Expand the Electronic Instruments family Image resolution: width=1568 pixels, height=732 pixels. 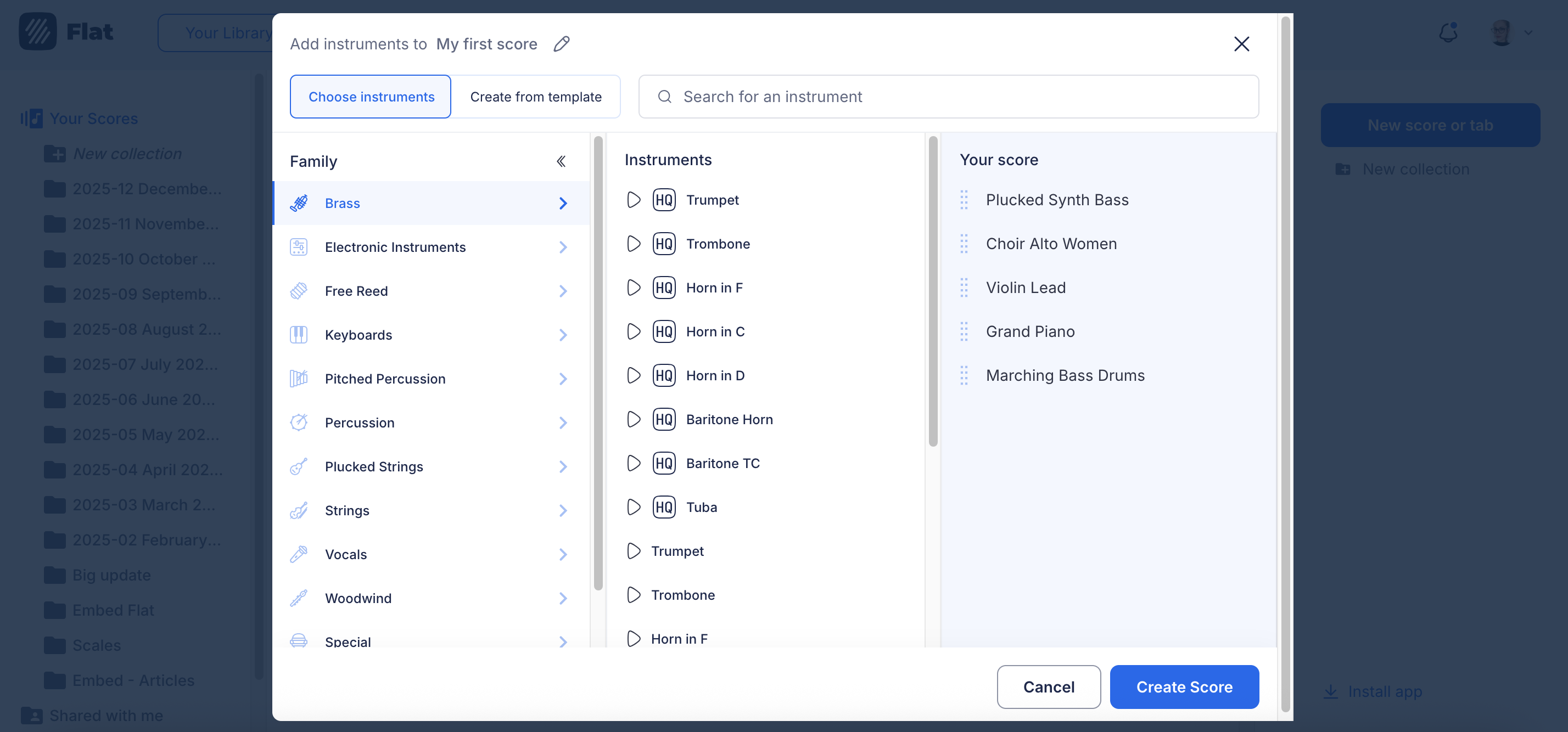(x=562, y=247)
